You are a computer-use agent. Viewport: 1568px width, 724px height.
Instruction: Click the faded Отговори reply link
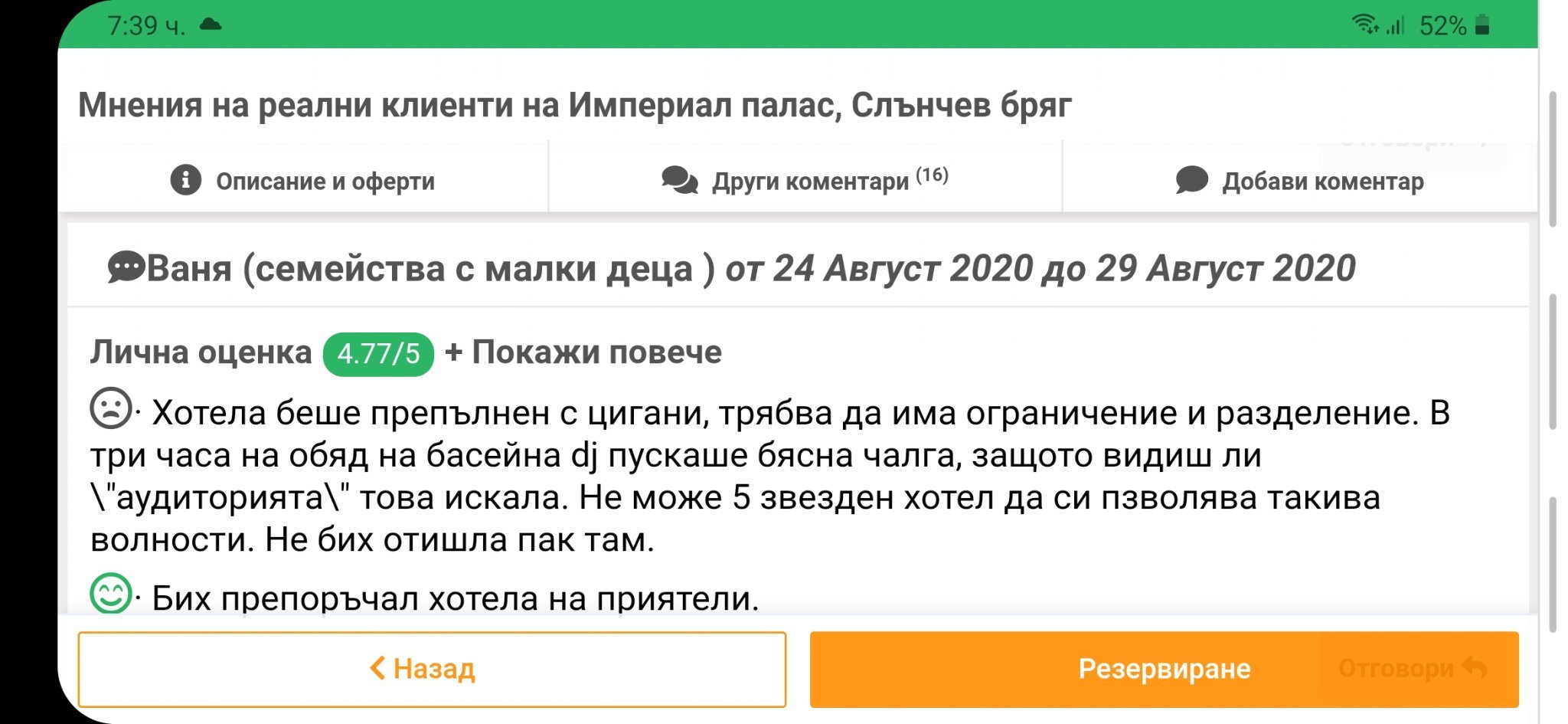point(1396,668)
